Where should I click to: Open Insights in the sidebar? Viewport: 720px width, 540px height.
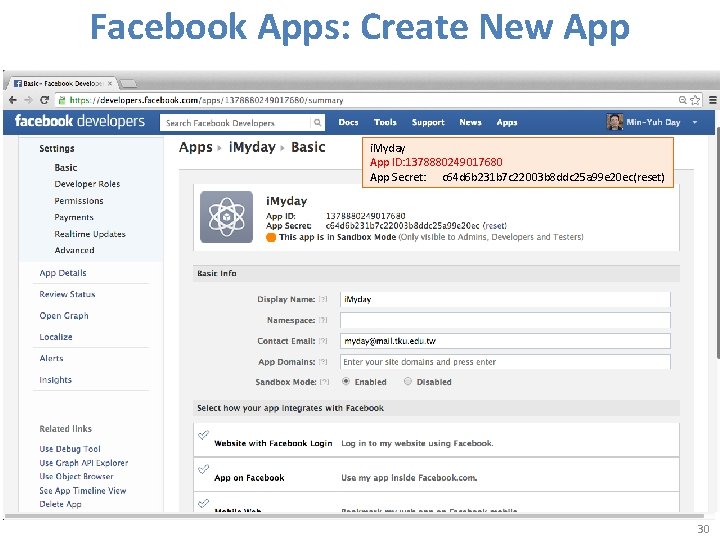[56, 380]
